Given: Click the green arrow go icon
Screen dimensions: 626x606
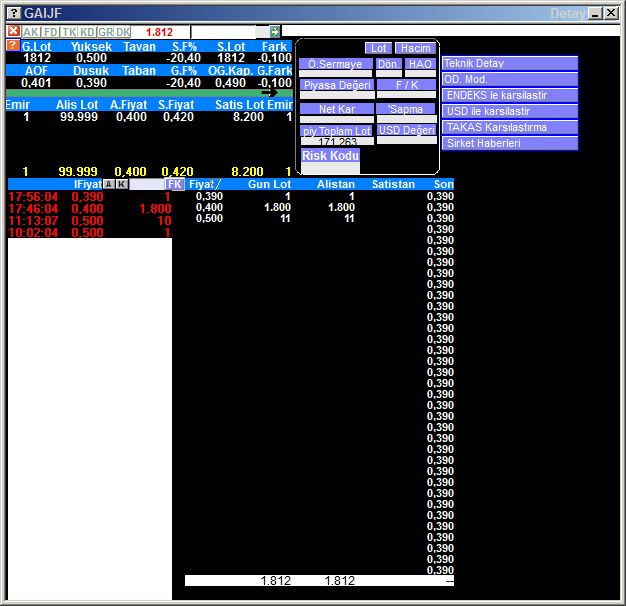Looking at the screenshot, I should (x=275, y=32).
